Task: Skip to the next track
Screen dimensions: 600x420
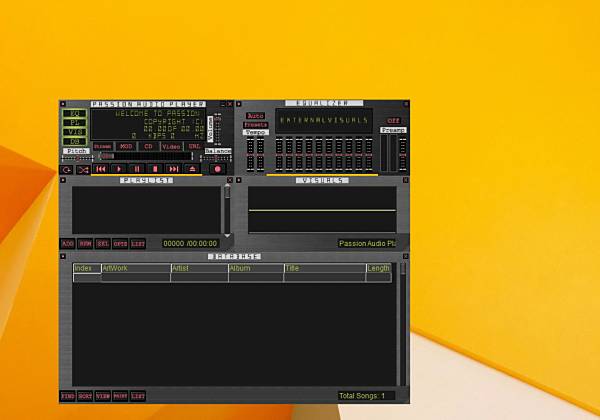Action: pos(173,169)
